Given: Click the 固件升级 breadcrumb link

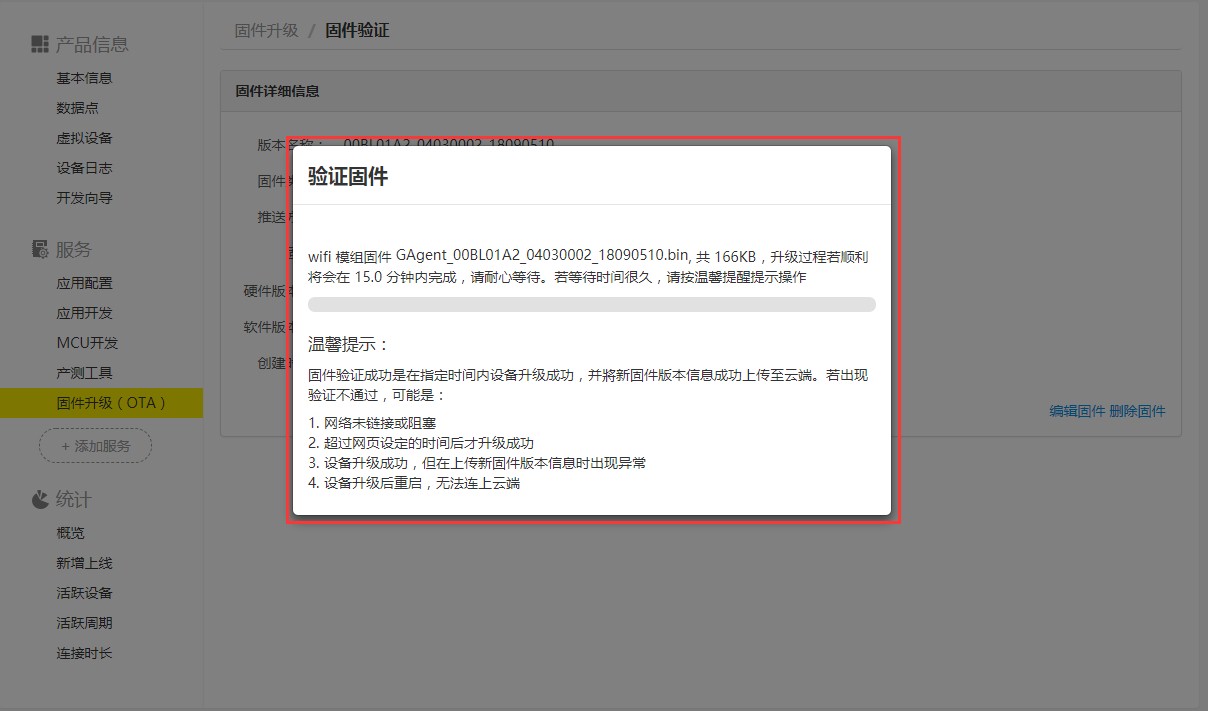Looking at the screenshot, I should [x=266, y=30].
